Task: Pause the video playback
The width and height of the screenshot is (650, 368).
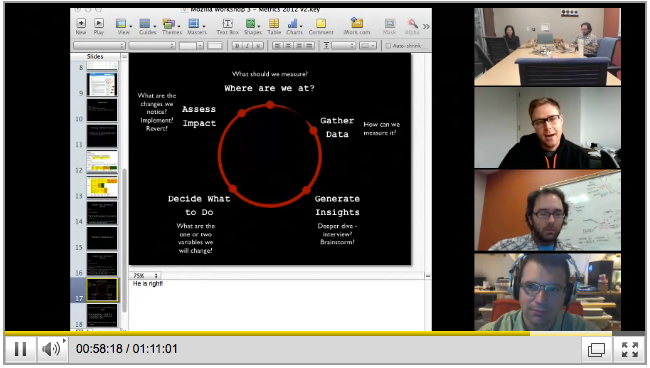Action: (x=20, y=349)
